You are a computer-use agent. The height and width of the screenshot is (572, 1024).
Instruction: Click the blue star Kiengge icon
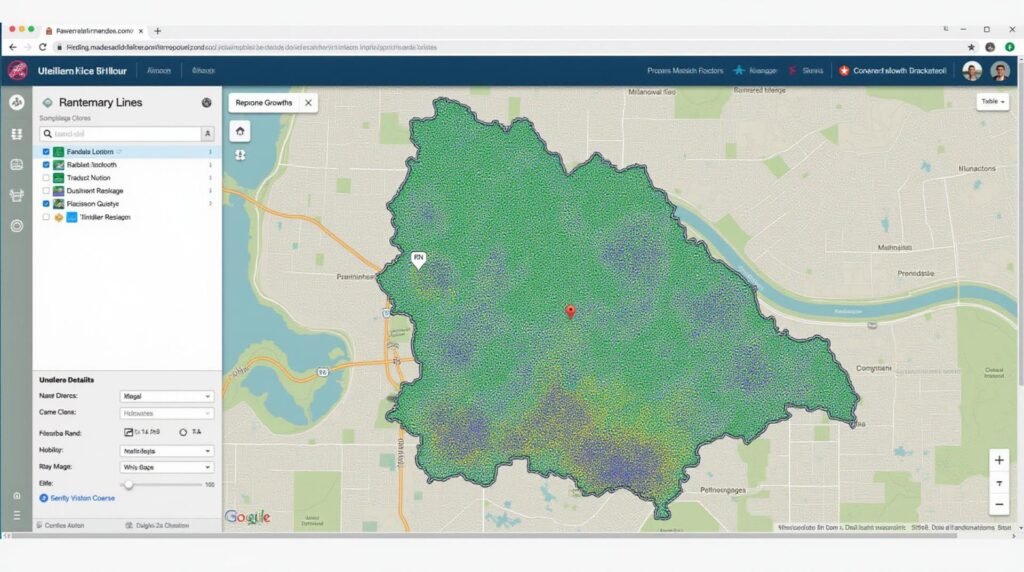pos(739,71)
